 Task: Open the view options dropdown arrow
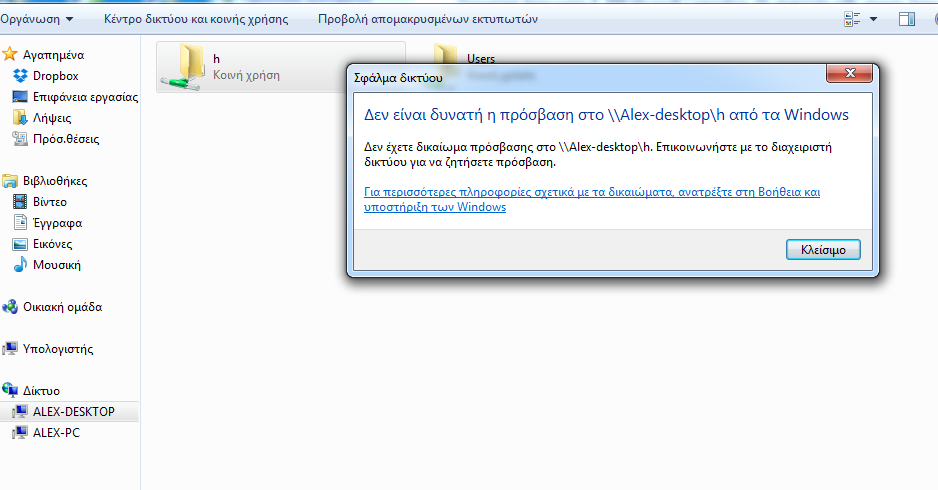[x=873, y=19]
